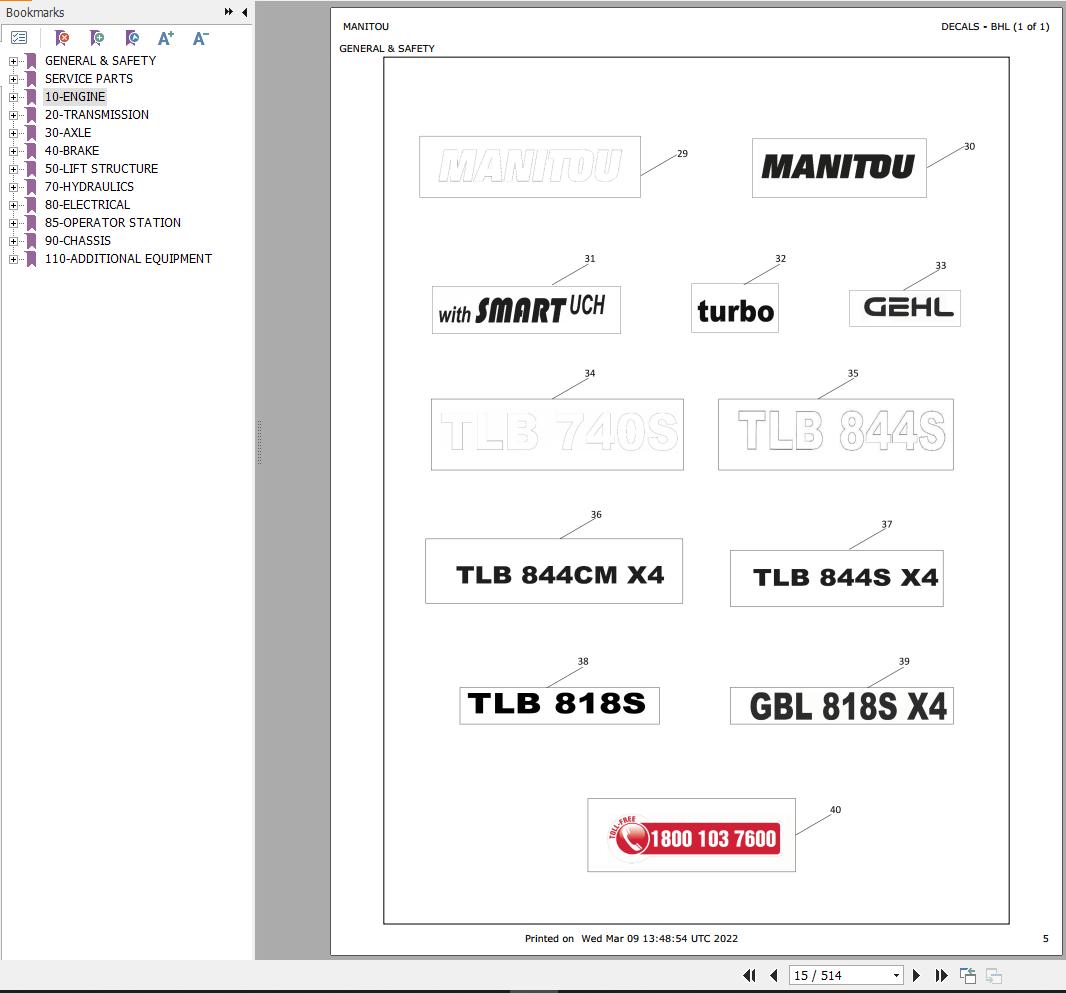The width and height of the screenshot is (1066, 993).
Task: Go to the first page
Action: (749, 975)
